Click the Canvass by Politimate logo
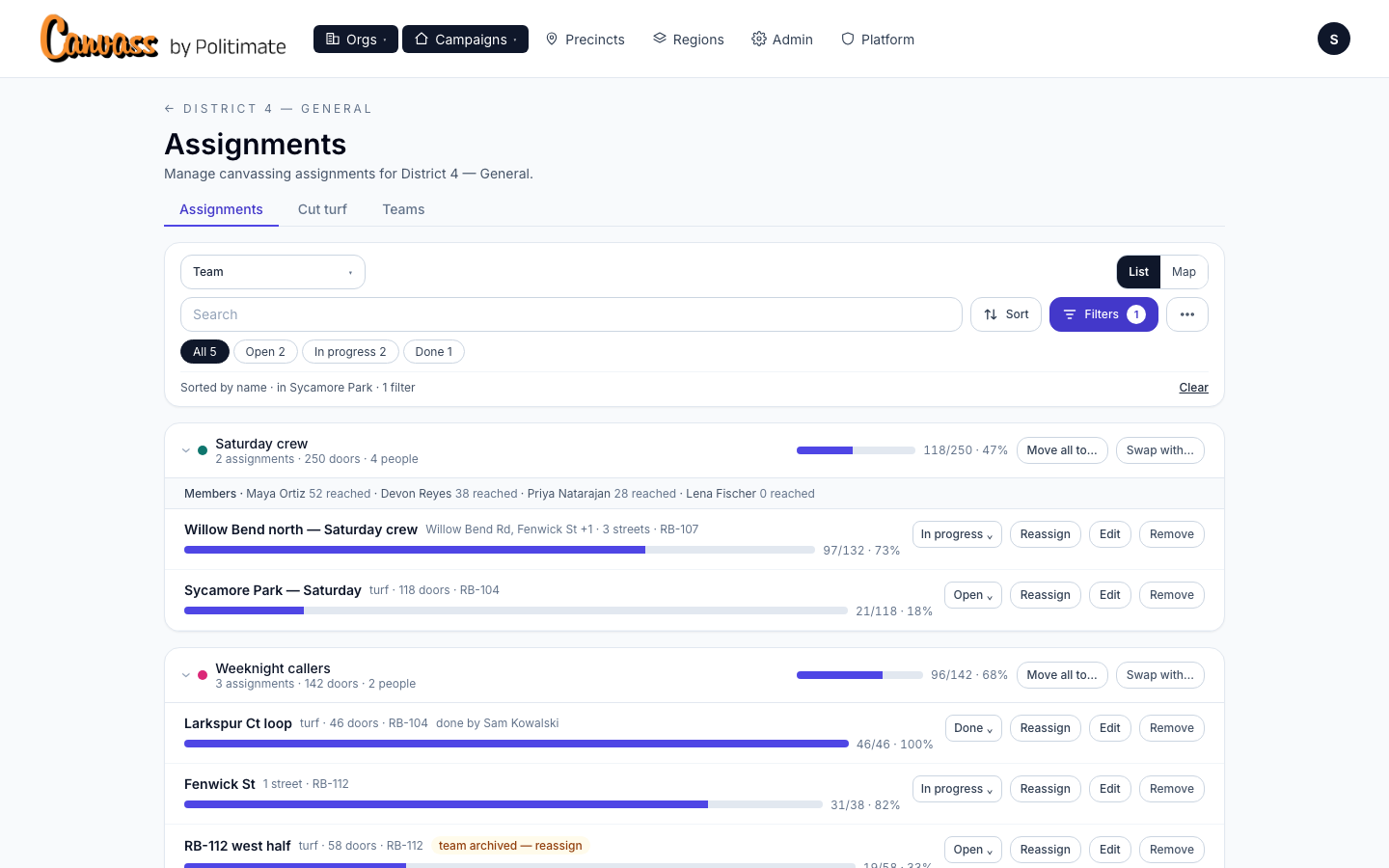Viewport: 1389px width, 868px height. 163,39
